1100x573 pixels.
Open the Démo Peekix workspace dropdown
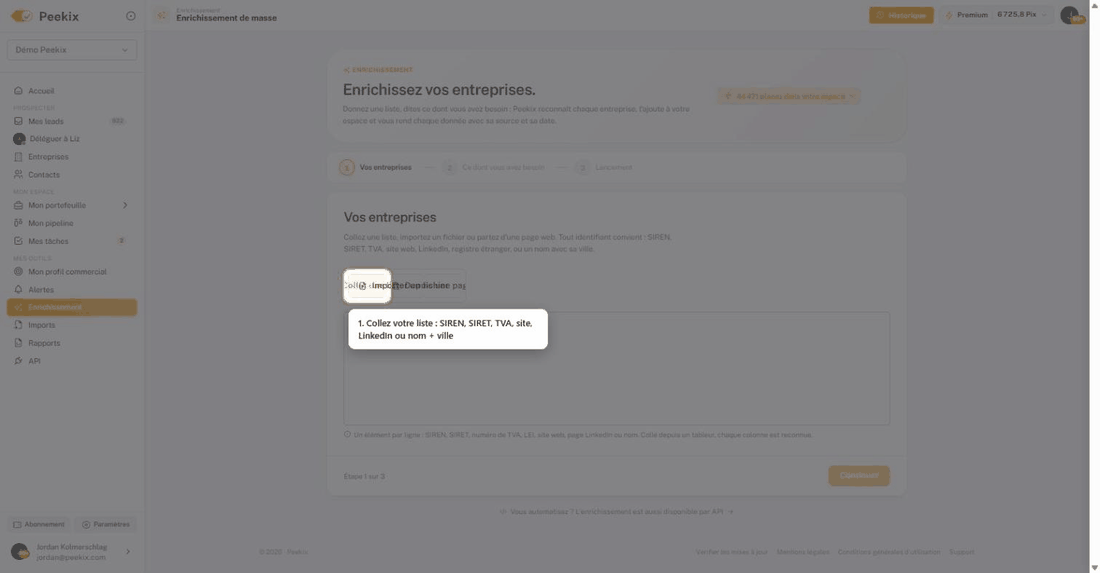click(x=72, y=50)
